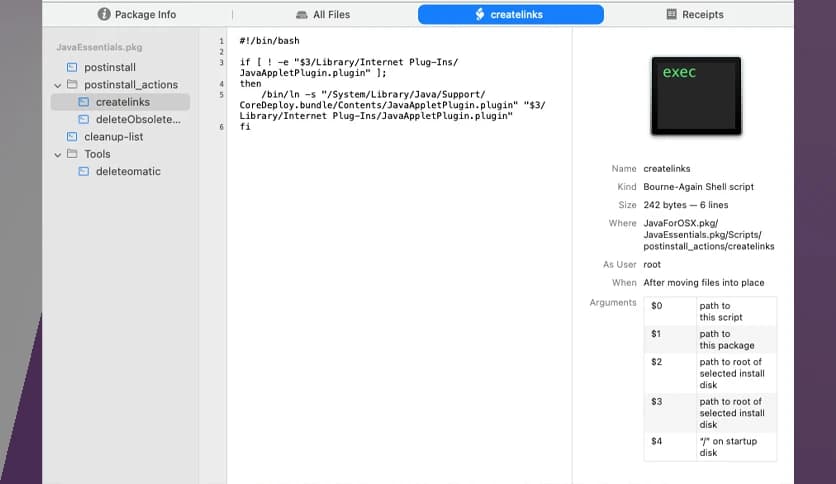The height and width of the screenshot is (484, 836).
Task: Click the 'then' line of the script
Action: (x=250, y=84)
